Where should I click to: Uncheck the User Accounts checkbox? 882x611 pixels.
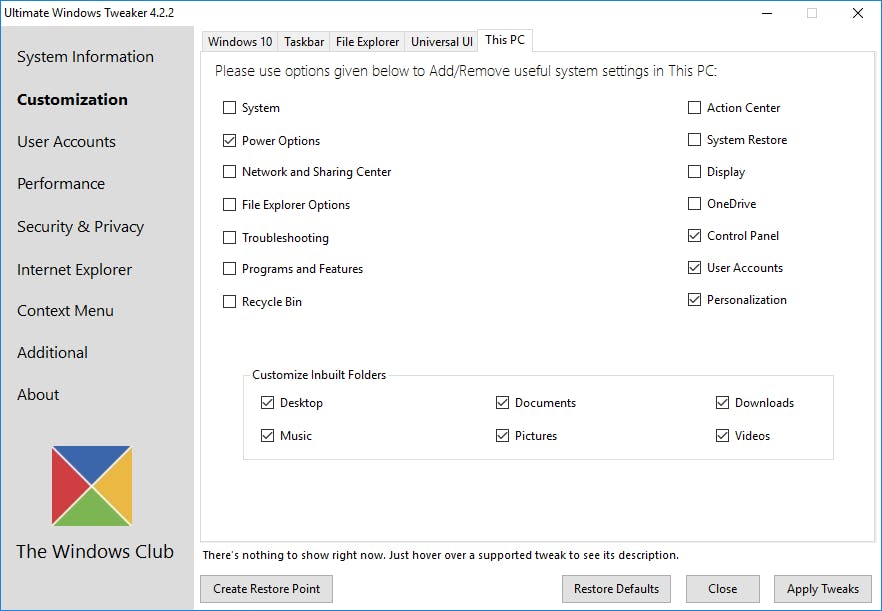[695, 268]
